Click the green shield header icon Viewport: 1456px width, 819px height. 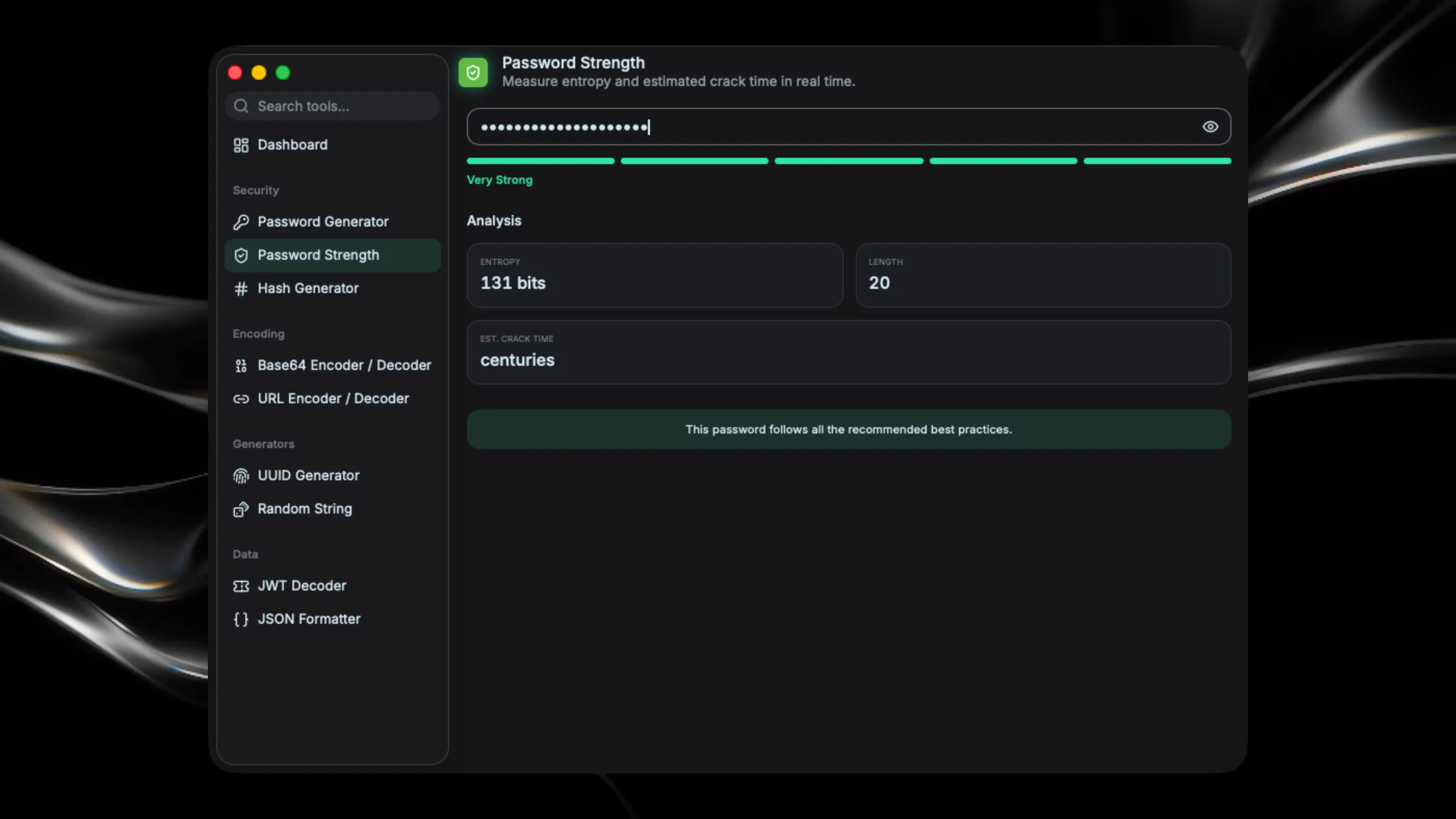[x=473, y=72]
